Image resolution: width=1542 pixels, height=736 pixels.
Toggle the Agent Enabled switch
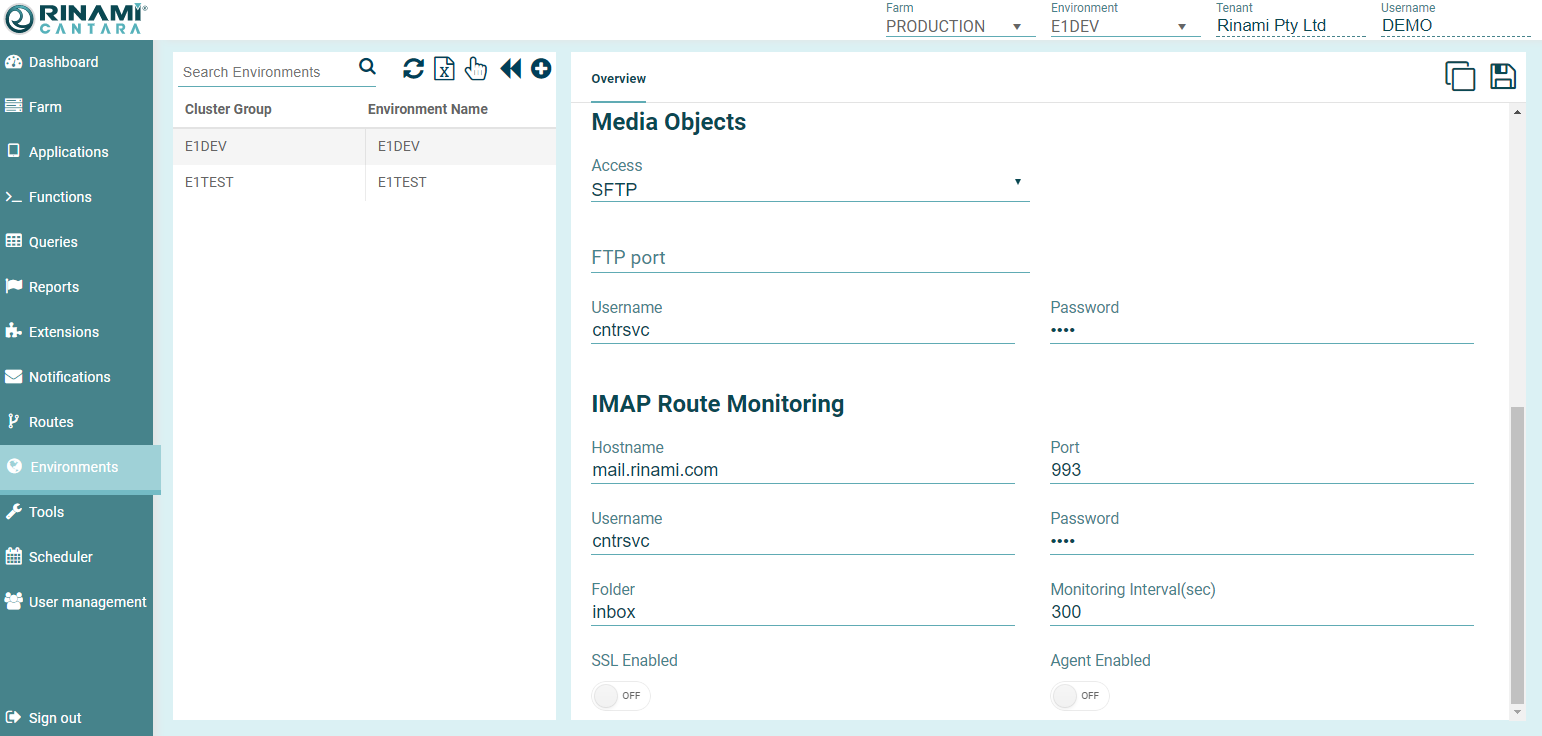pos(1079,695)
